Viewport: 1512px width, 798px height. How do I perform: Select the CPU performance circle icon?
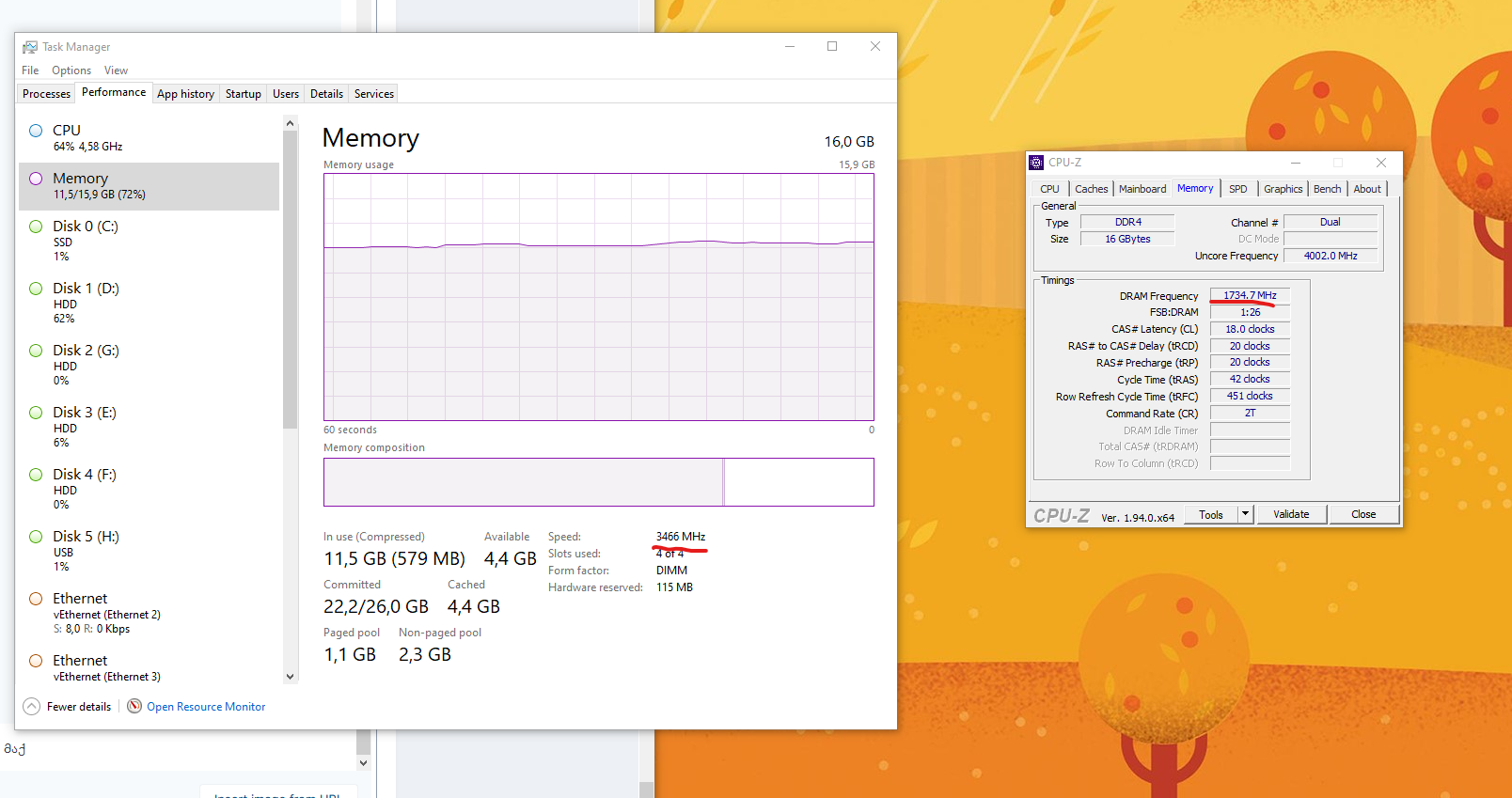click(36, 131)
